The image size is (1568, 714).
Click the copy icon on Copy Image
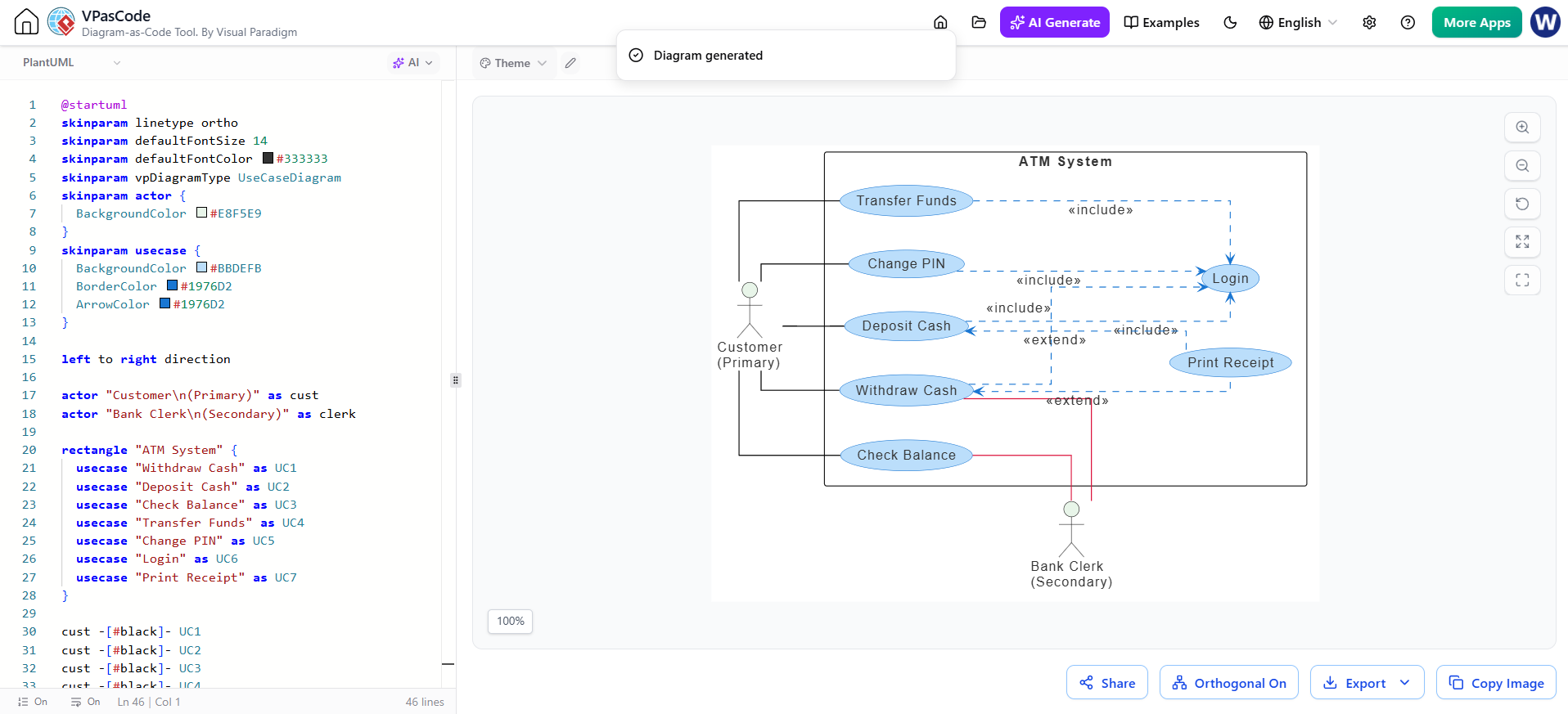point(1456,683)
